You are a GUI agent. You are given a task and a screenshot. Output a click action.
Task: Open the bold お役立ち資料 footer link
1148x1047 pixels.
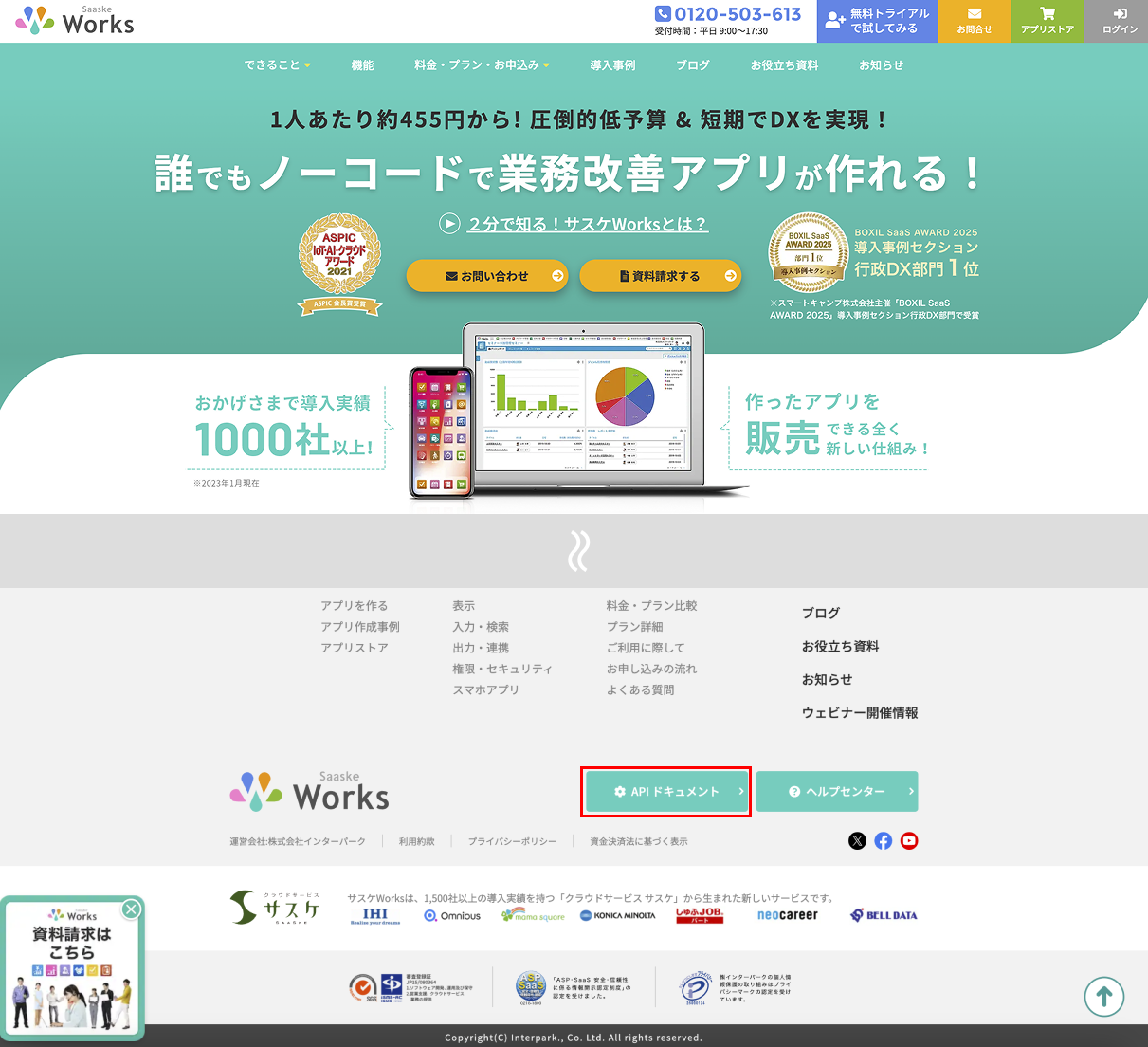pyautogui.click(x=841, y=647)
